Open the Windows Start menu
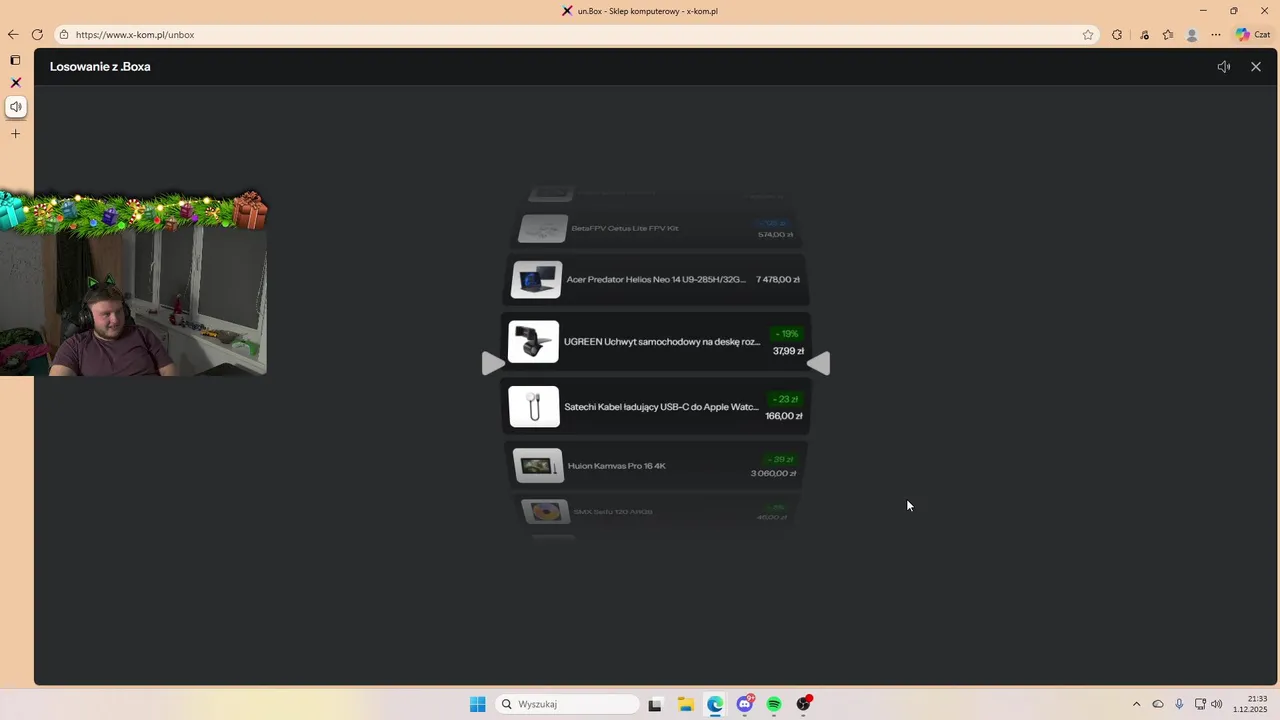1280x720 pixels. pyautogui.click(x=478, y=704)
